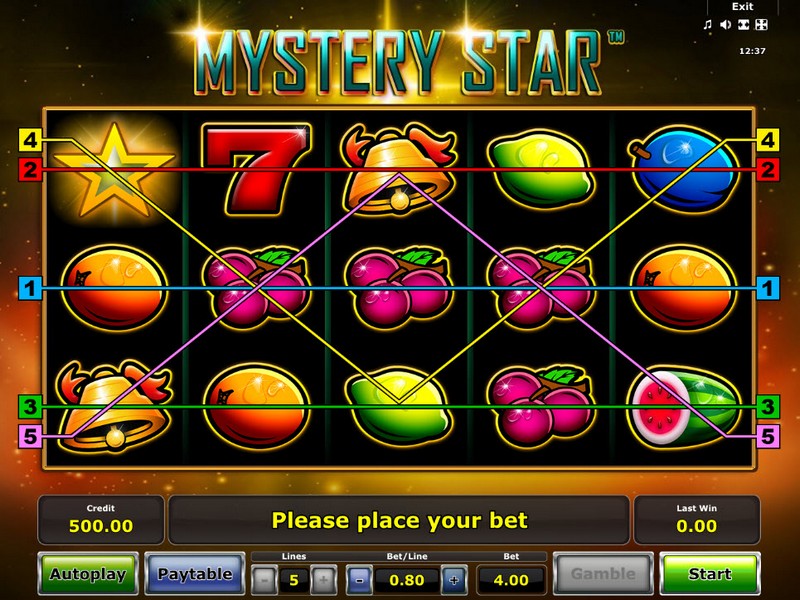This screenshot has height=600, width=800.
Task: Start the spin
Action: coord(710,573)
